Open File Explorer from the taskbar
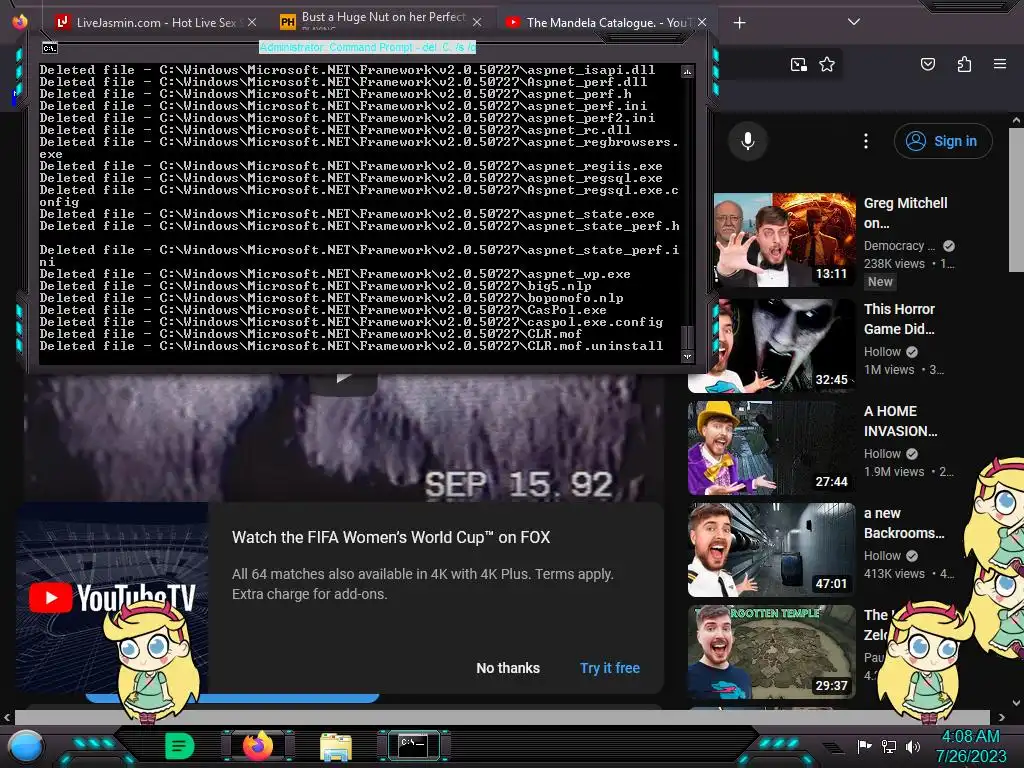 [x=336, y=746]
